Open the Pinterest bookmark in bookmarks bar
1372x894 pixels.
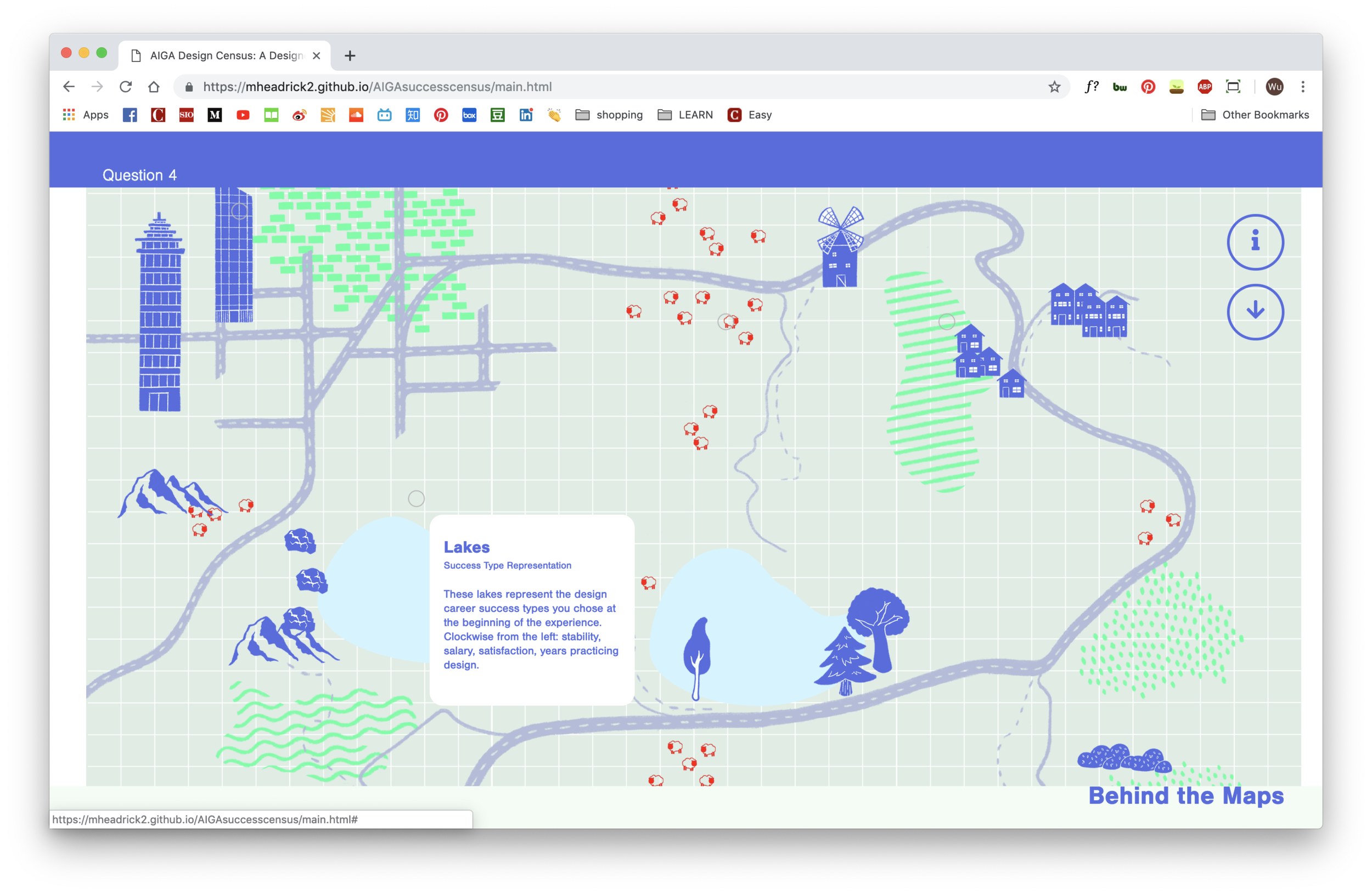coord(441,115)
